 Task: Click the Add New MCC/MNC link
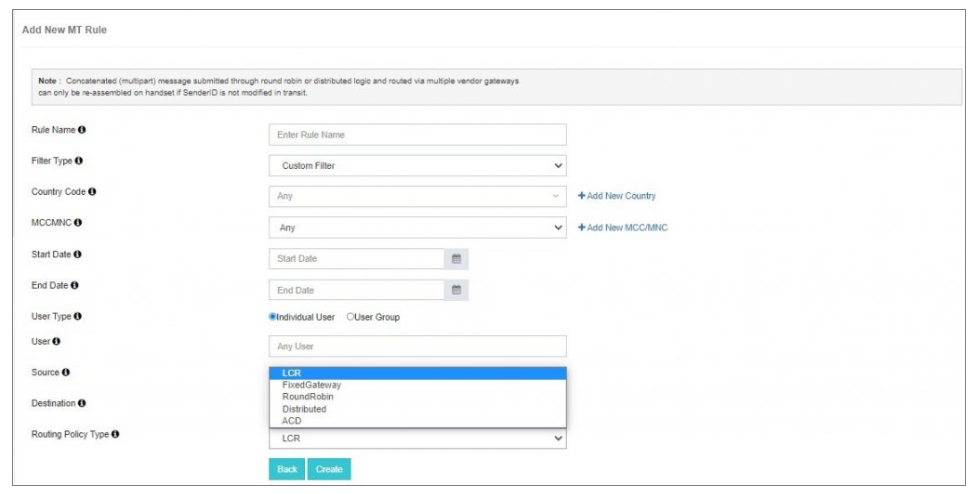point(622,228)
